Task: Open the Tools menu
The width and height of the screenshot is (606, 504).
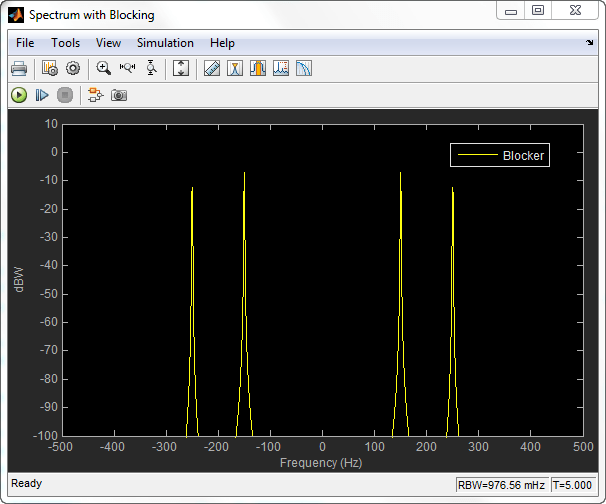Action: 66,43
